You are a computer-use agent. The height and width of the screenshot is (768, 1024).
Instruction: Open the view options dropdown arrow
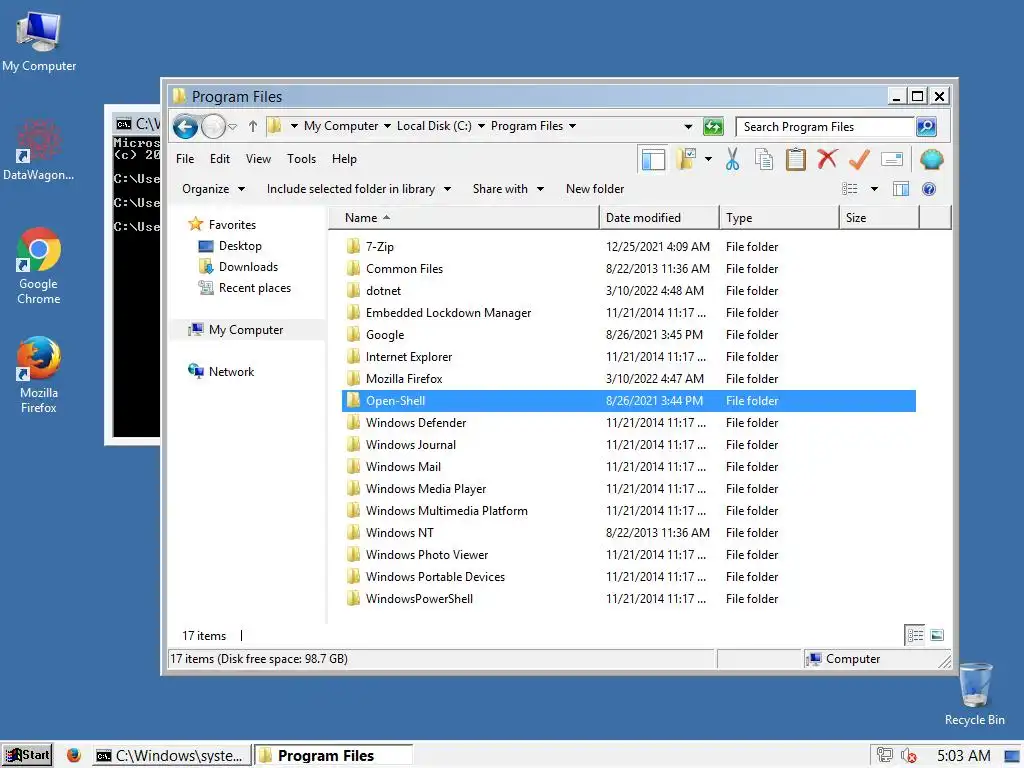point(874,189)
